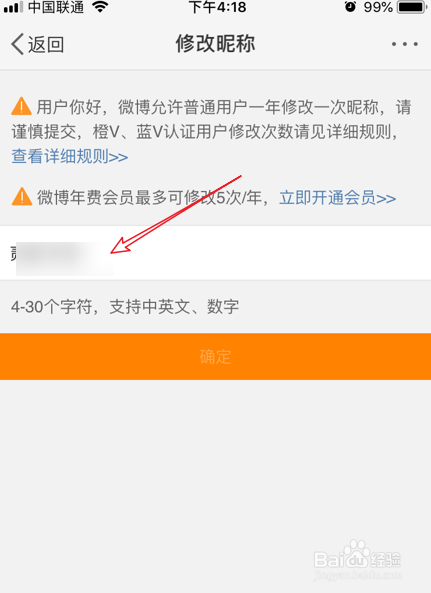The height and width of the screenshot is (593, 431).
Task: Tap the 下午4:18 clock in status bar
Action: point(217,7)
